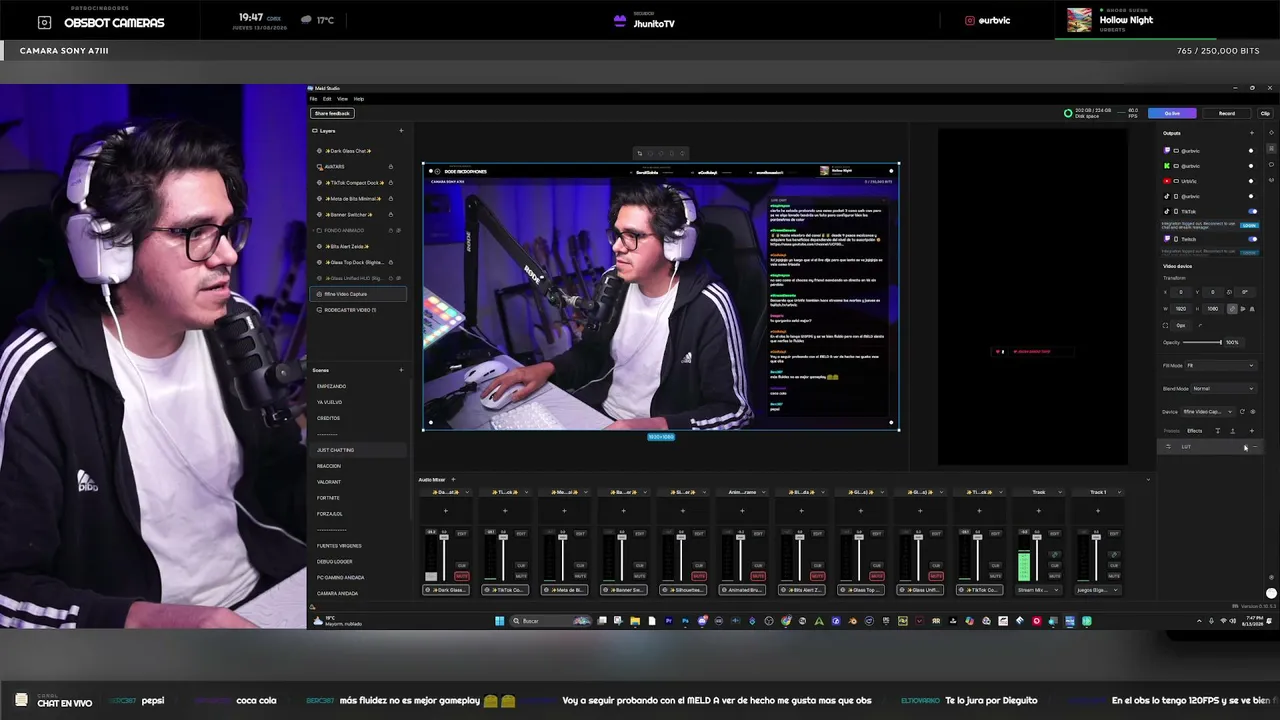Open the Fill Mode dropdown
Image resolution: width=1280 pixels, height=720 pixels.
(1220, 366)
